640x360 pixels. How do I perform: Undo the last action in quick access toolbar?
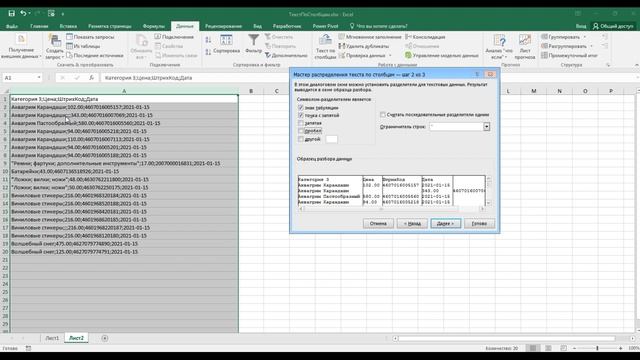coord(23,13)
